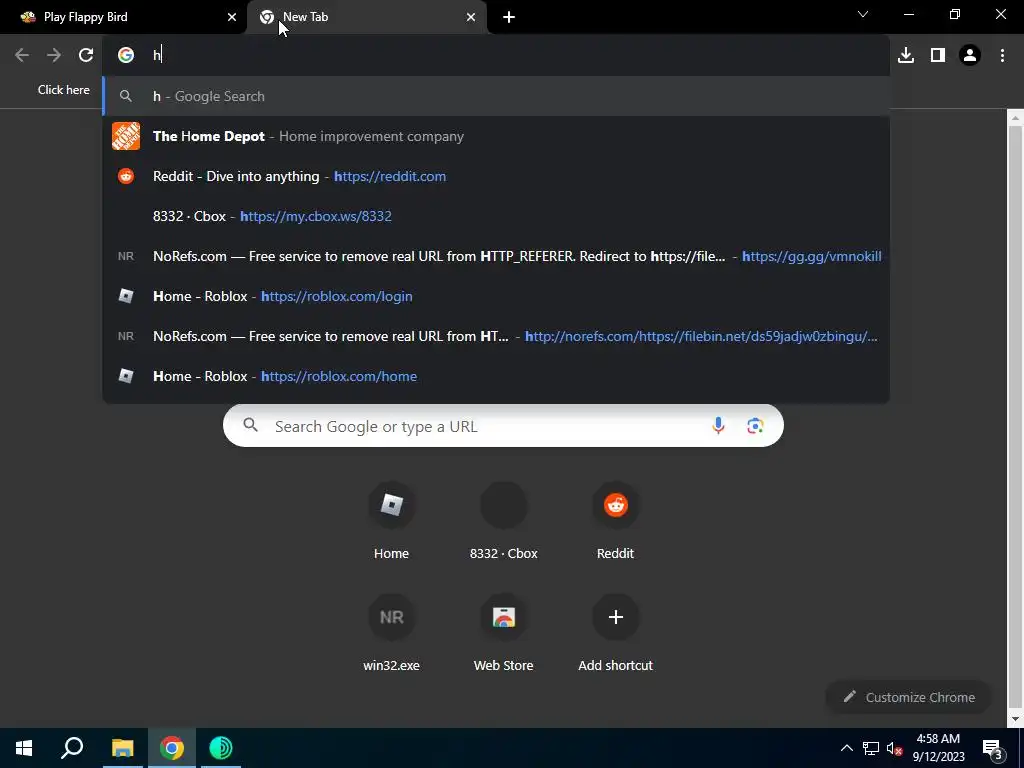Open the Web Store shortcut tile
The width and height of the screenshot is (1024, 768).
(x=504, y=633)
